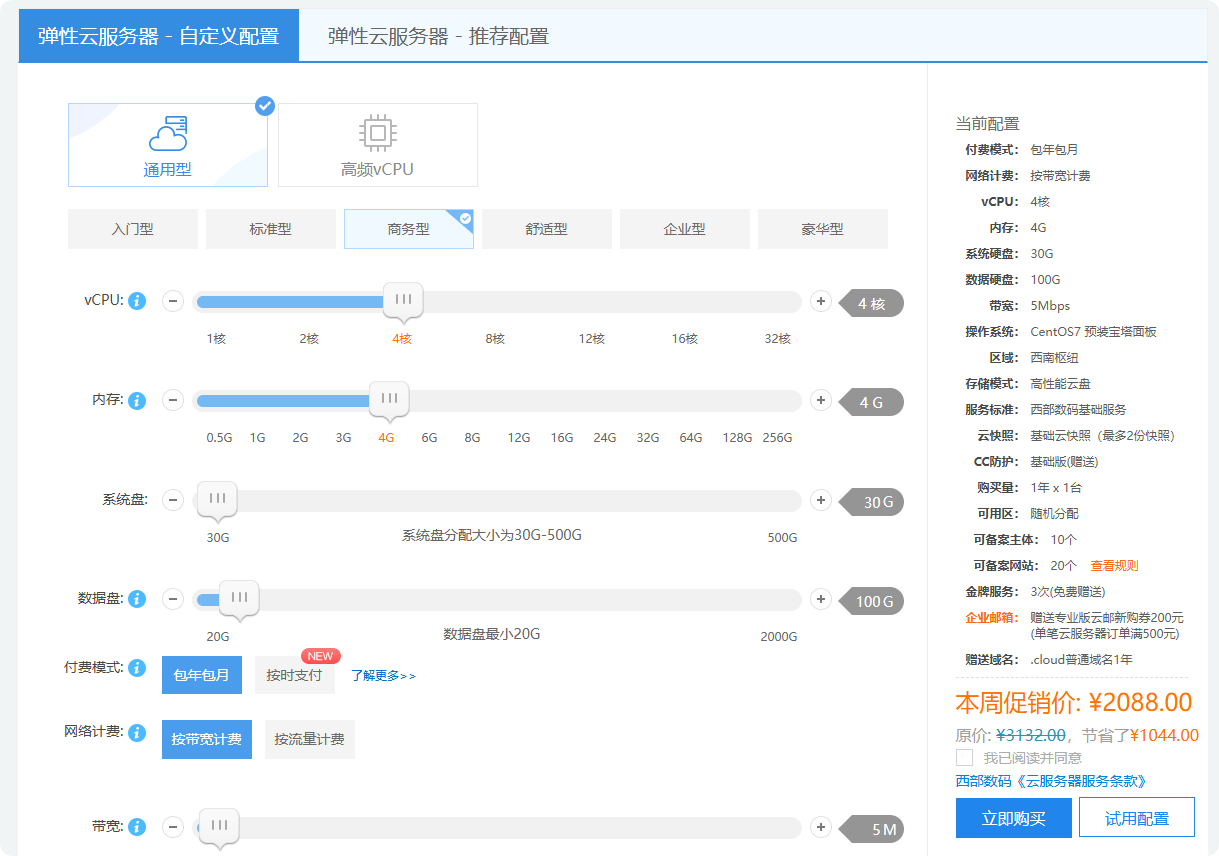Image resolution: width=1219 pixels, height=856 pixels.
Task: Click the 1核 mark on vCPU scale
Action: 216,339
